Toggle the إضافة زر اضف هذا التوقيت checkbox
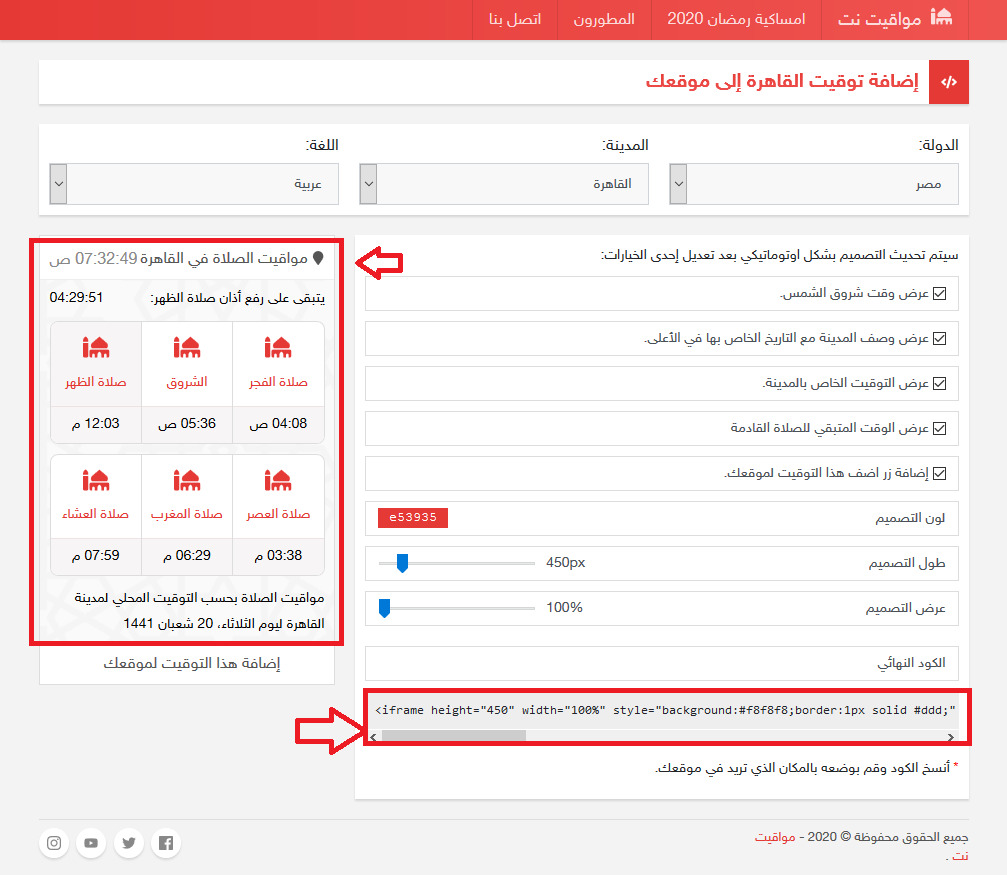 pyautogui.click(x=940, y=473)
